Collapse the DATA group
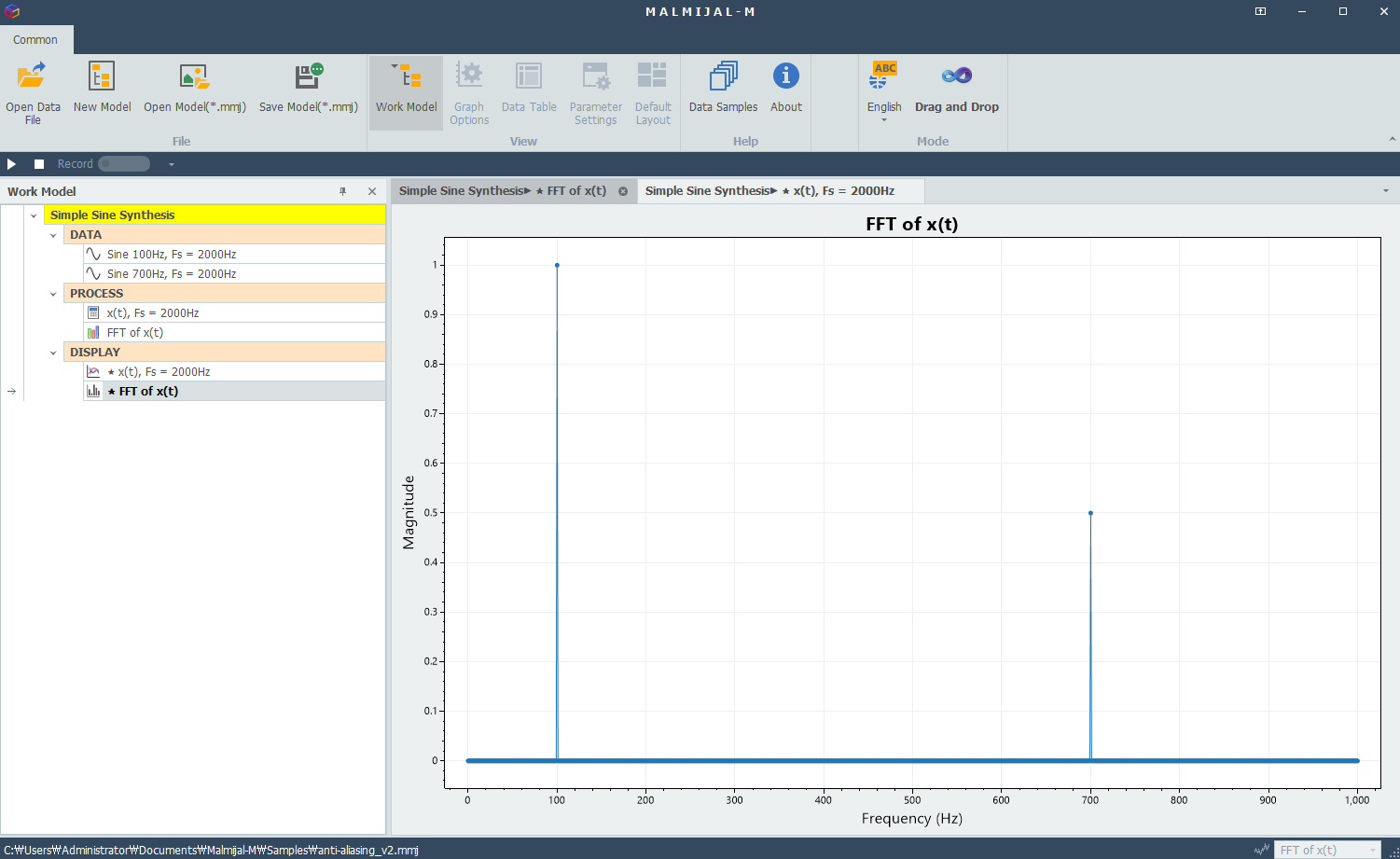This screenshot has width=1400, height=859. (53, 235)
